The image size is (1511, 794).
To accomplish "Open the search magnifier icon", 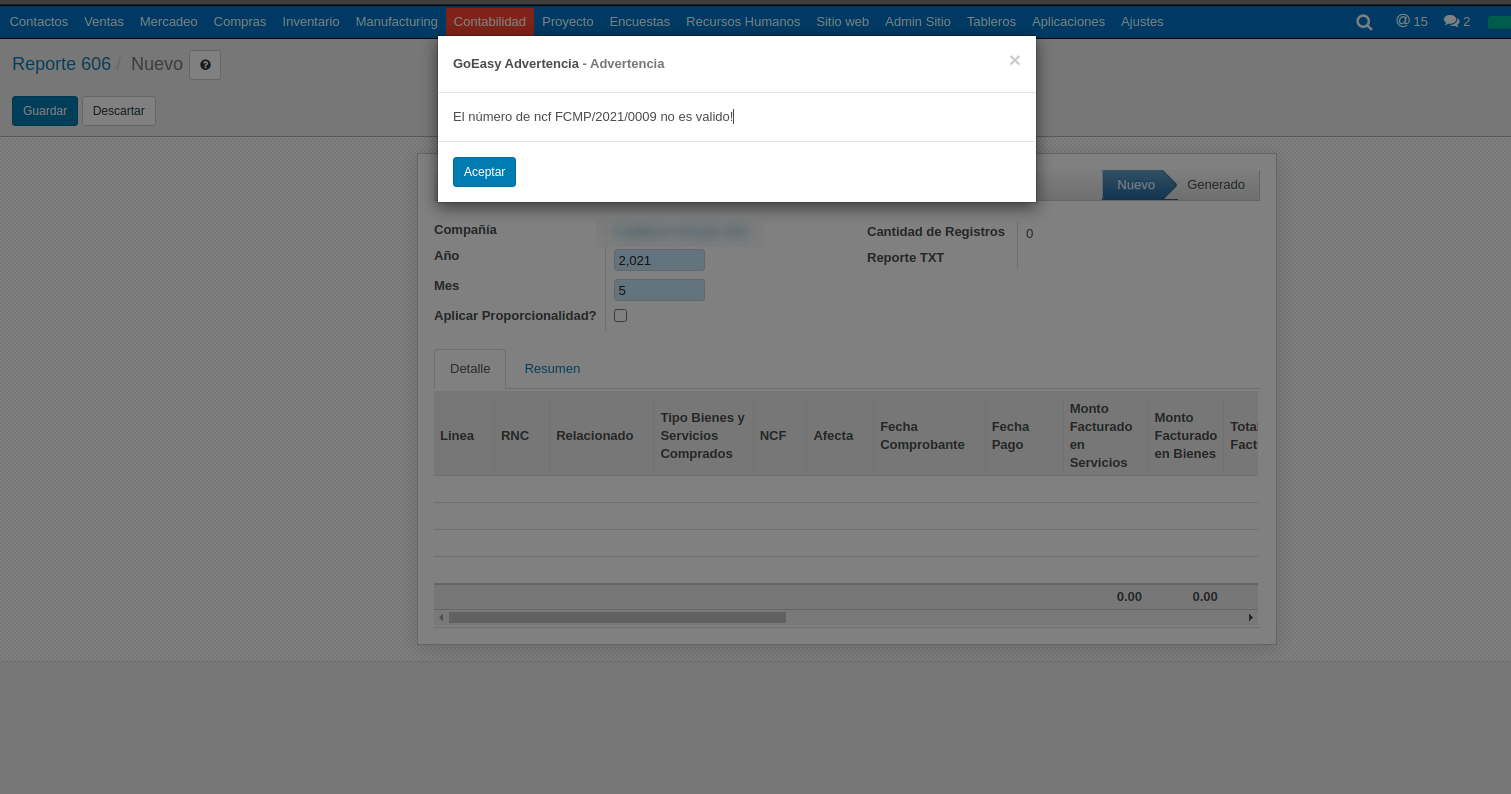I will click(1364, 21).
